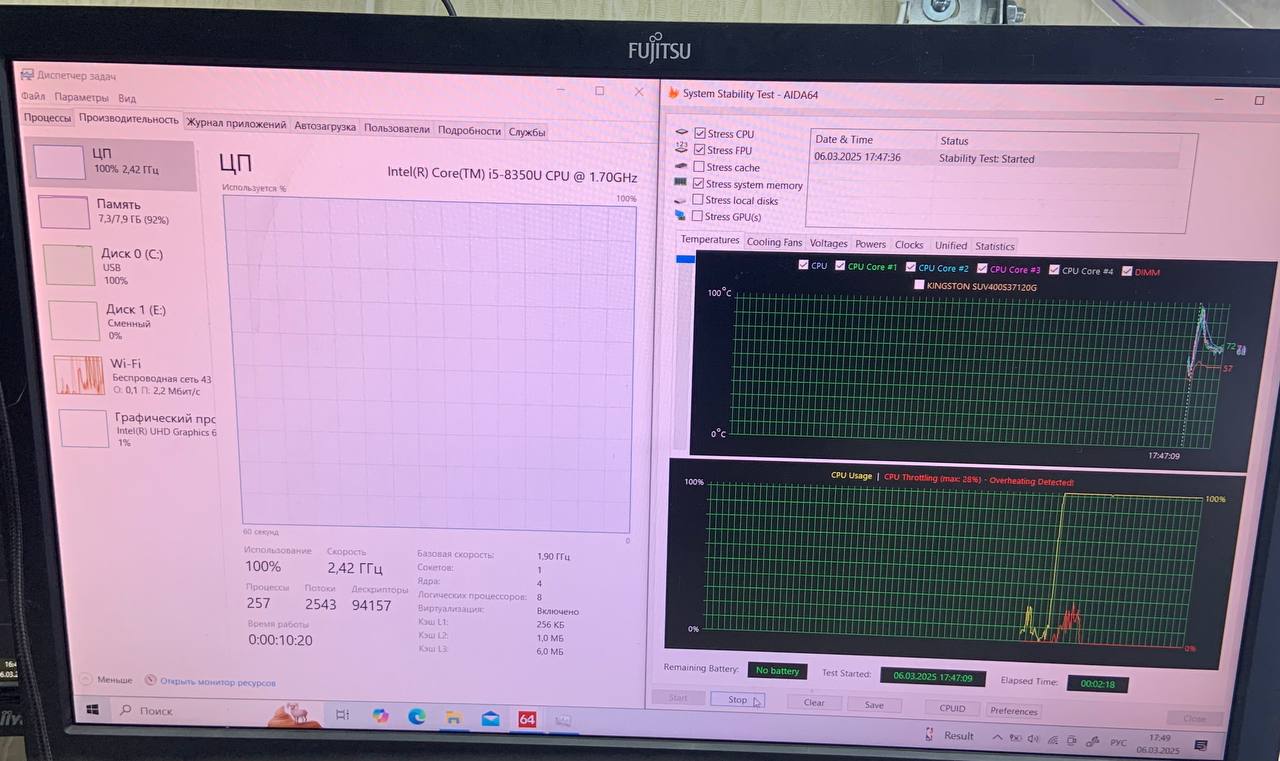The image size is (1280, 761).
Task: Toggle CPU Core #3 graph line checkbox
Action: point(982,268)
